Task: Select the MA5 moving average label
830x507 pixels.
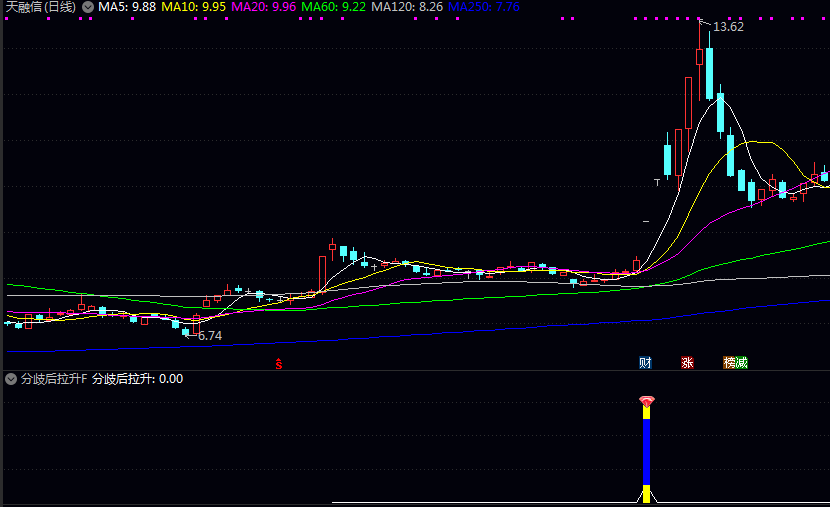Action: tap(127, 7)
